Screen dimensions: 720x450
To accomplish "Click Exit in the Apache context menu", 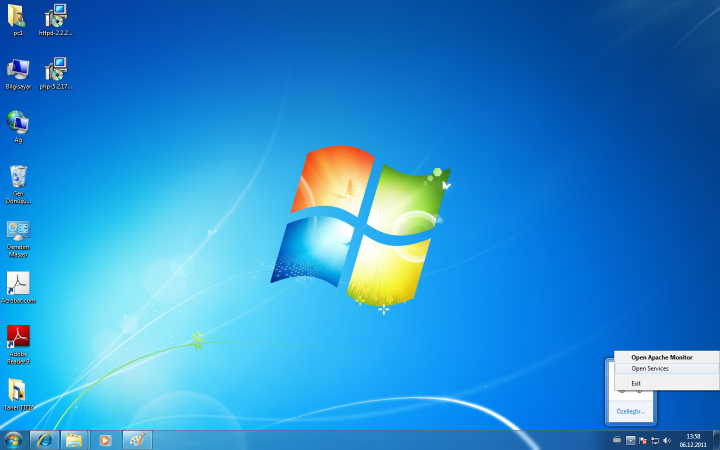I will point(636,383).
